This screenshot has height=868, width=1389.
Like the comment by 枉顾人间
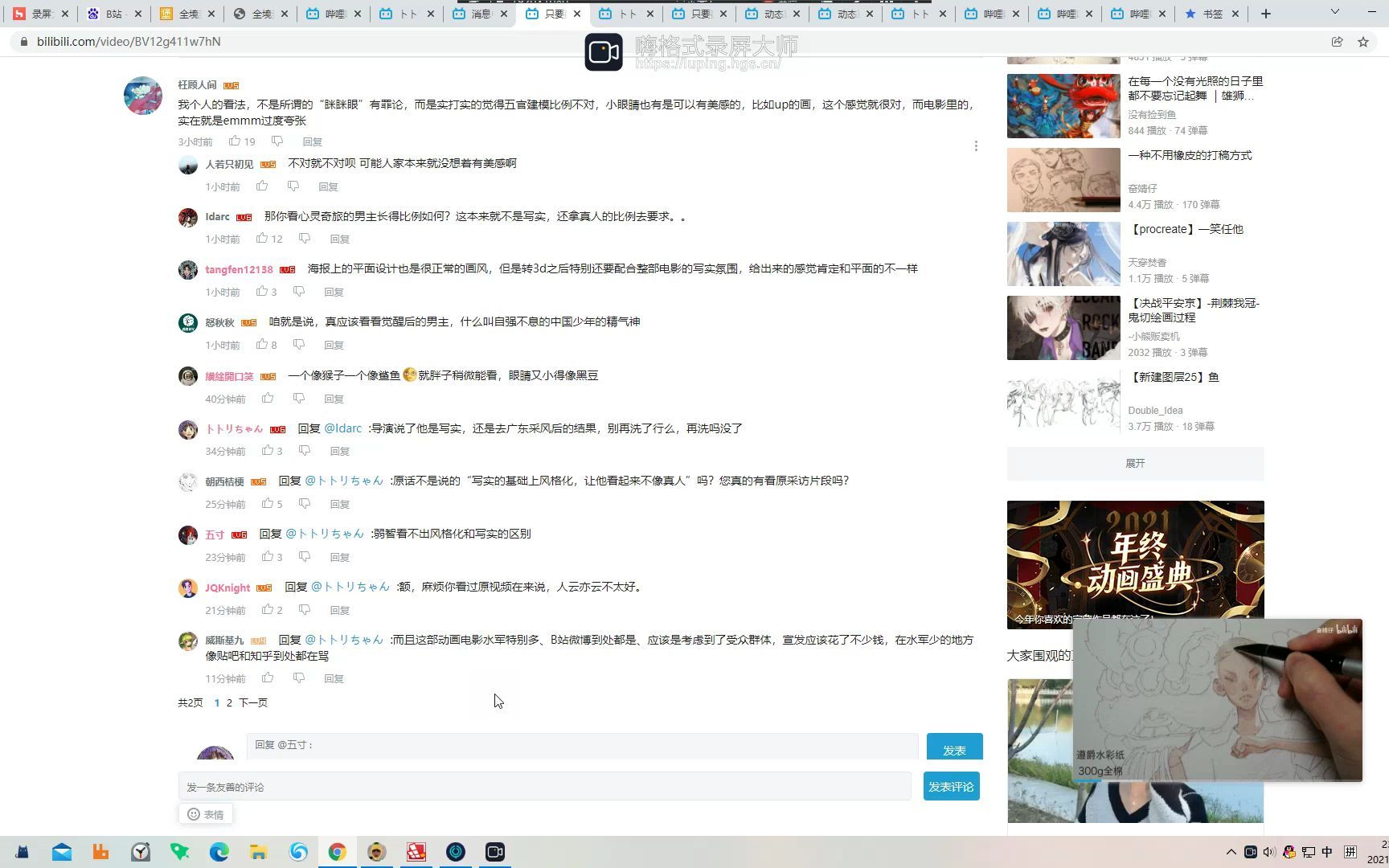point(235,141)
